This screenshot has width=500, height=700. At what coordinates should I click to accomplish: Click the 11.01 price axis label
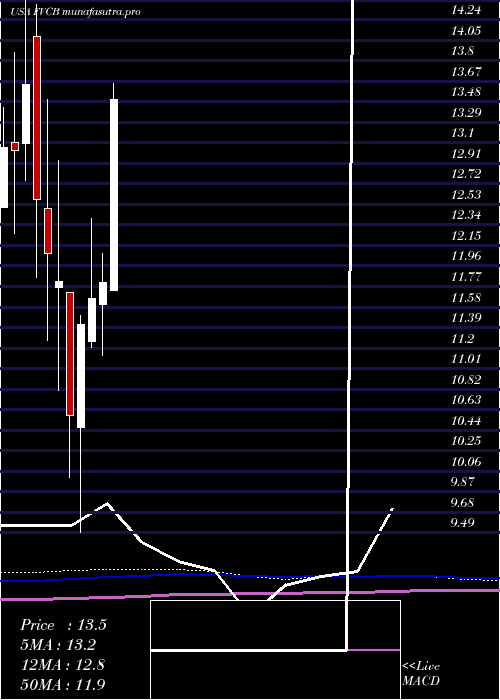pyautogui.click(x=466, y=358)
